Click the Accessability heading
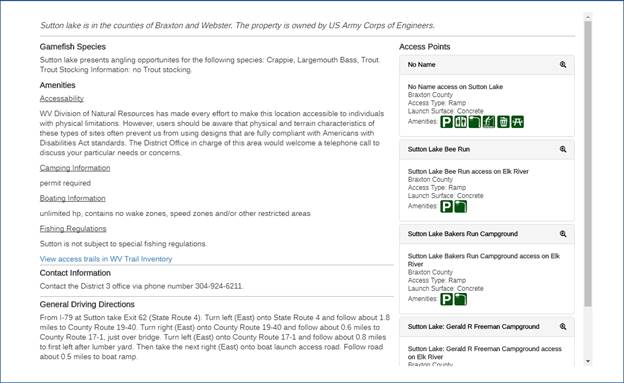 62,99
